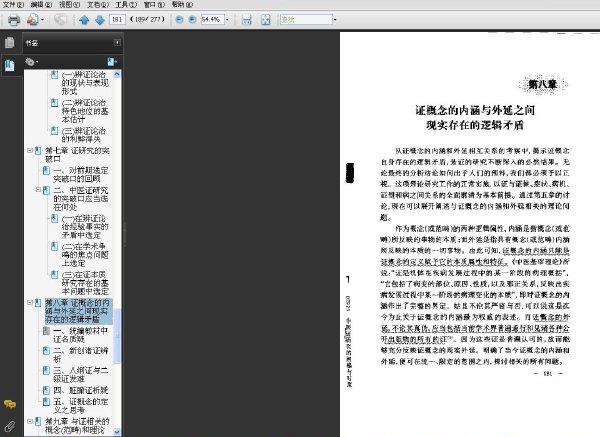Click bookmark icon beside 五、证概念的定义之思考
The image size is (600, 437).
[x=46, y=402]
